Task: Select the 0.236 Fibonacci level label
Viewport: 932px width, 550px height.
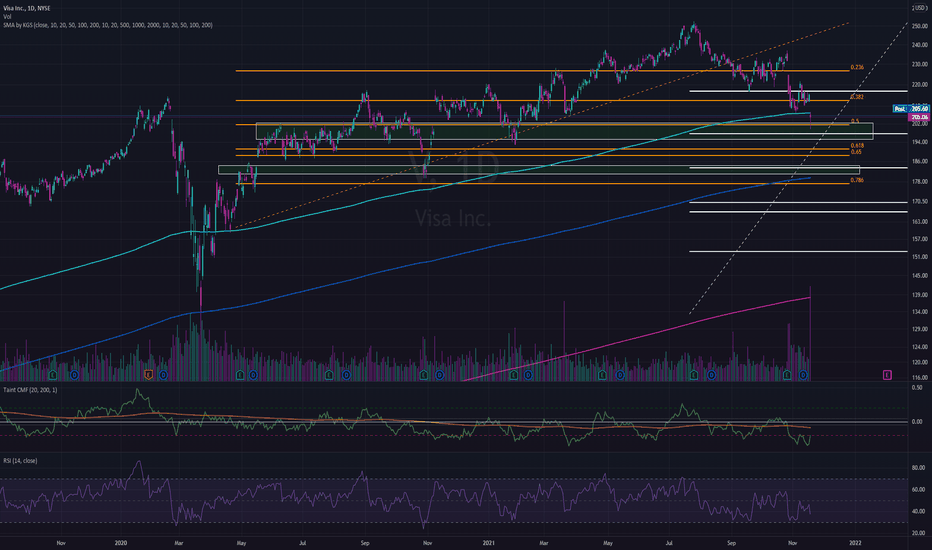Action: point(857,67)
